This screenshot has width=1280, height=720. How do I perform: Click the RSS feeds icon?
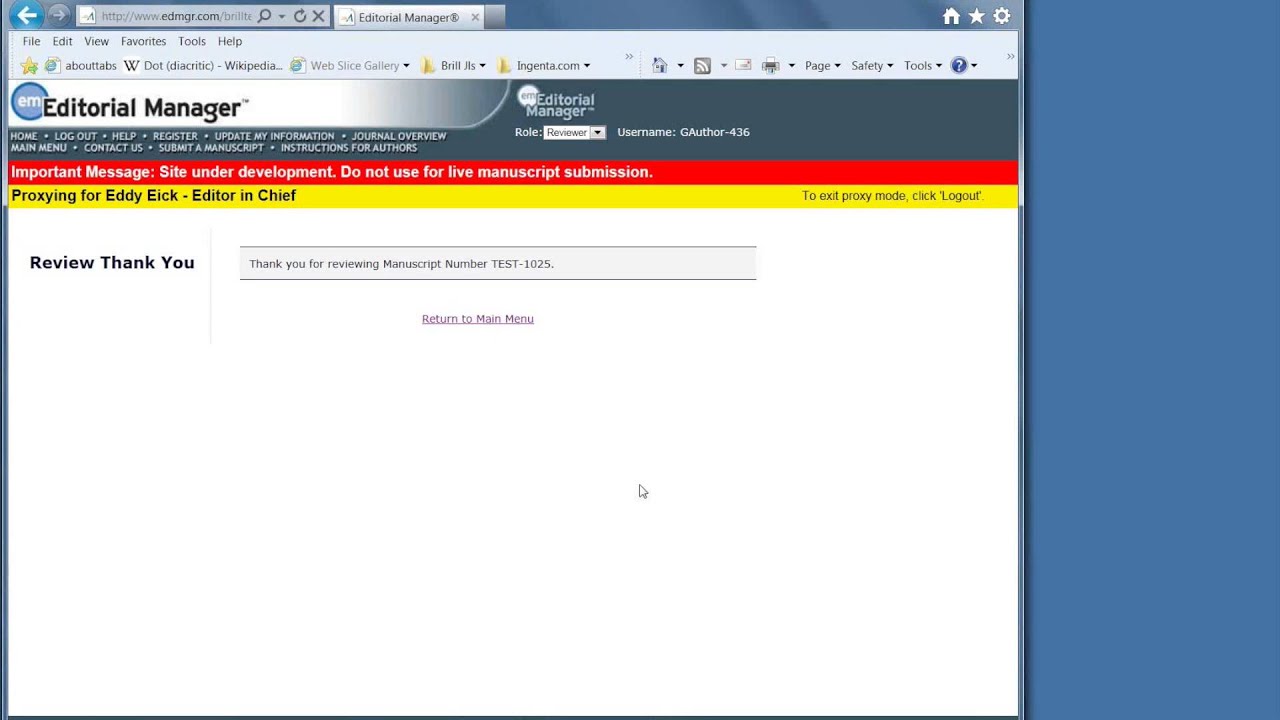[x=702, y=66]
